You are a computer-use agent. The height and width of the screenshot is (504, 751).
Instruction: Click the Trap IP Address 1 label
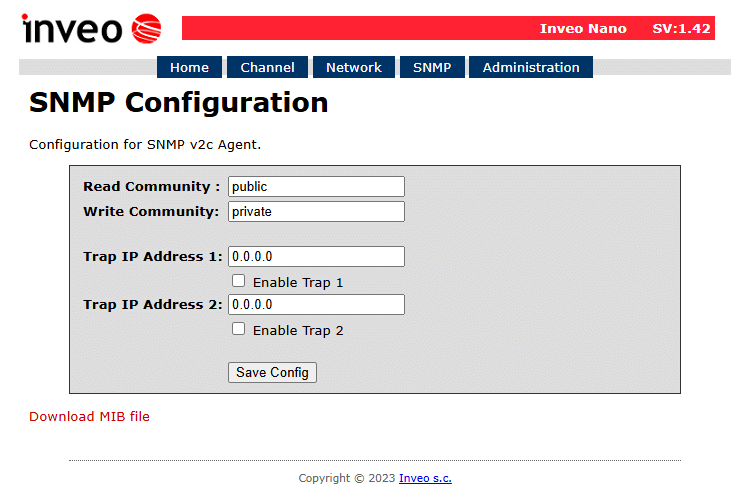152,257
